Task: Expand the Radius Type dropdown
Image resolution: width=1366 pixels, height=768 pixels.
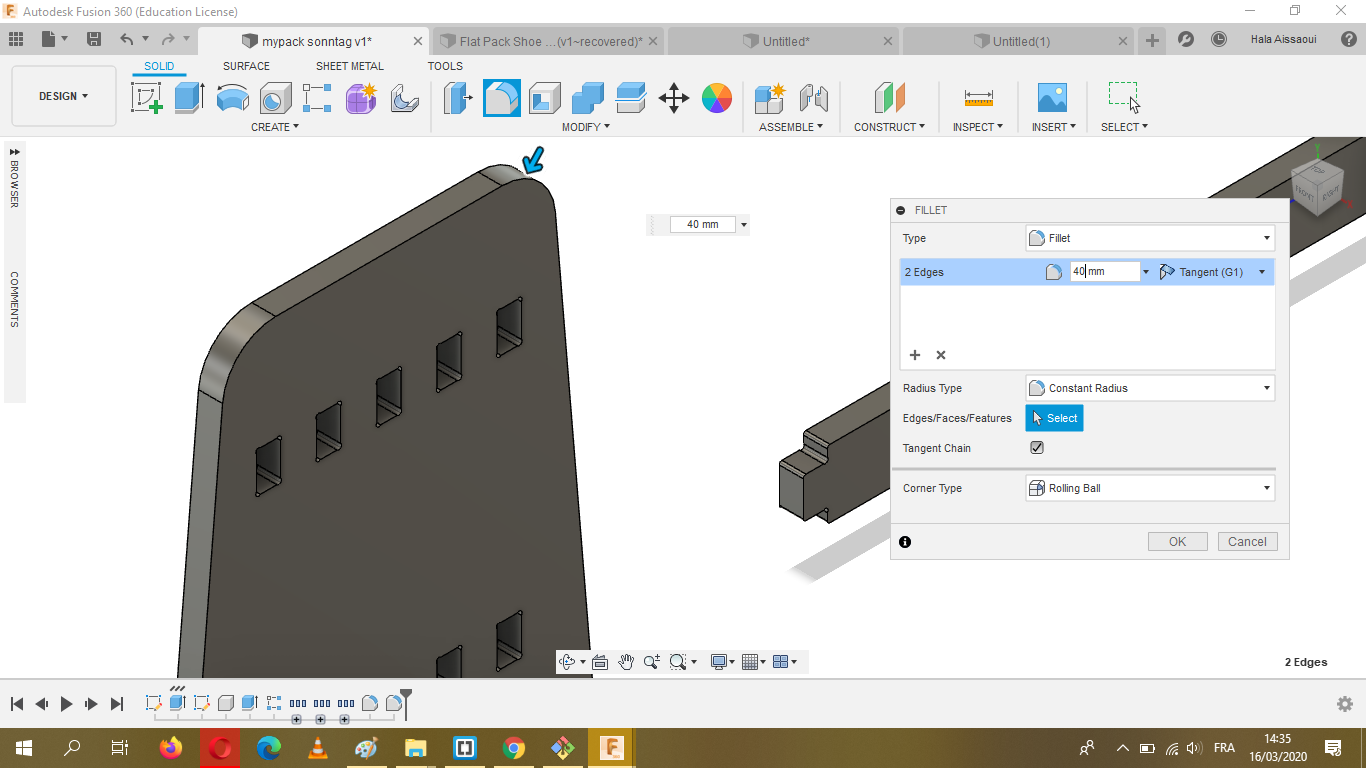Action: [1150, 388]
